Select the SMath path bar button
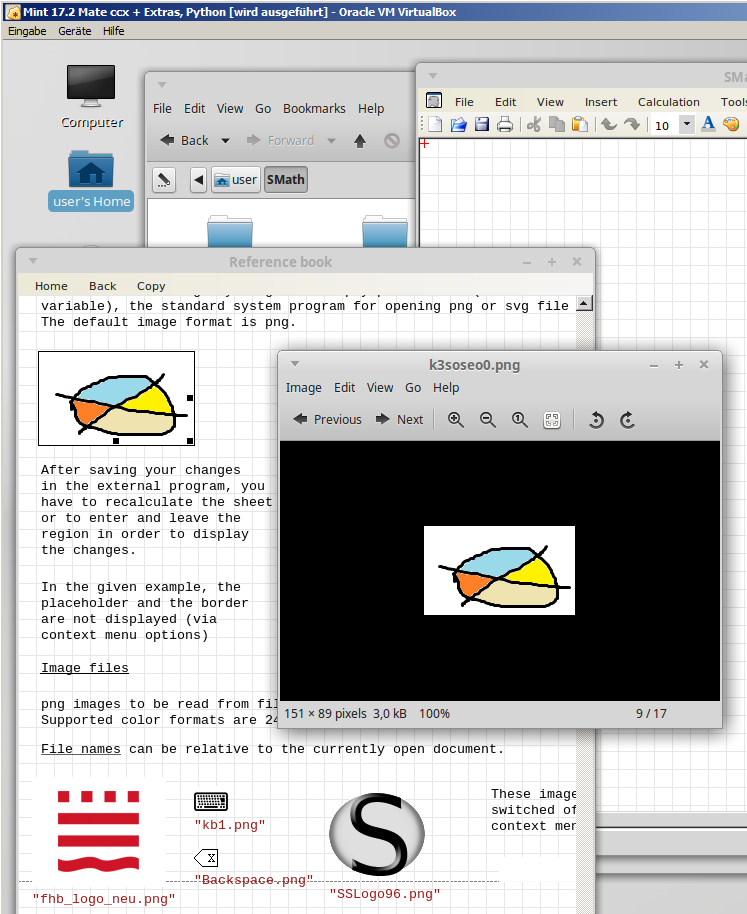747x914 pixels. (x=286, y=180)
